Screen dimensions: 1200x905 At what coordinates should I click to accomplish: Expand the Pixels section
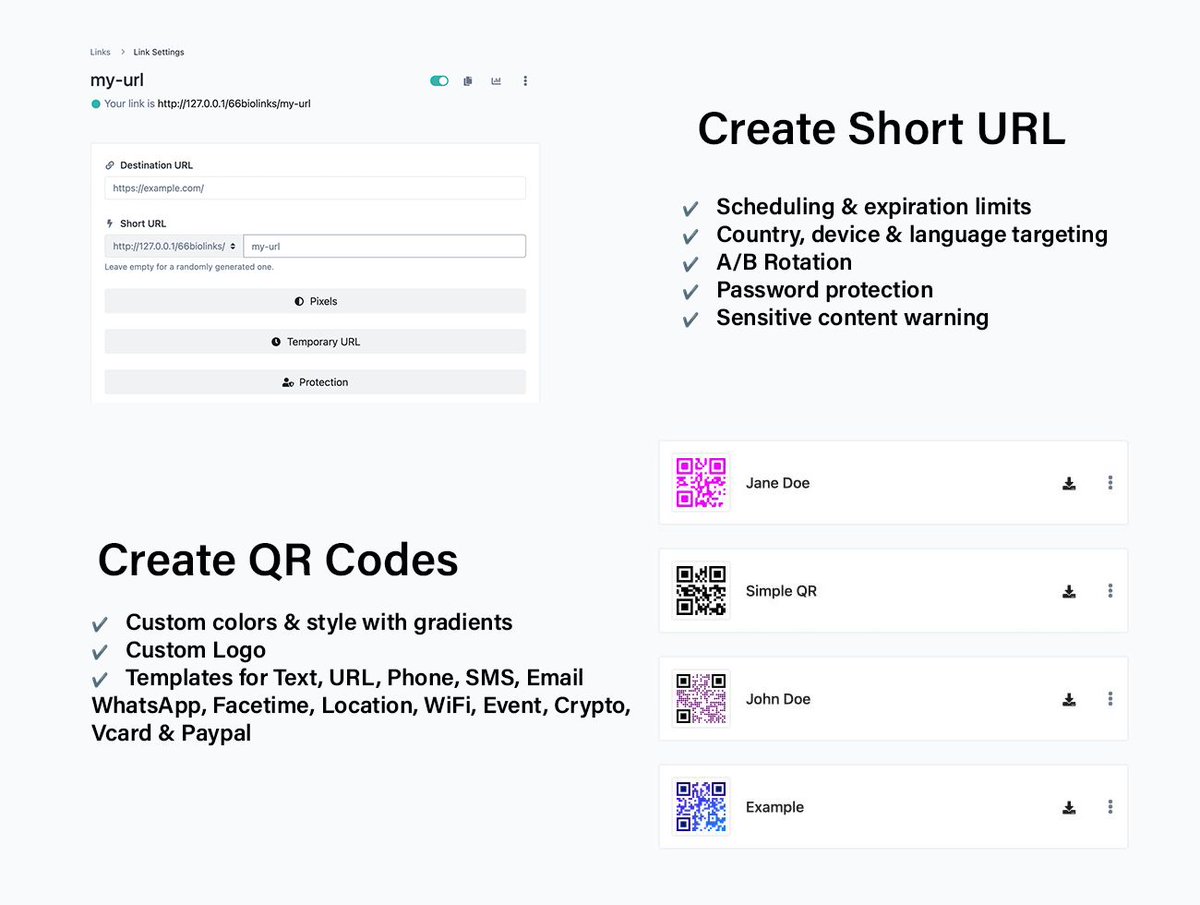(x=315, y=301)
